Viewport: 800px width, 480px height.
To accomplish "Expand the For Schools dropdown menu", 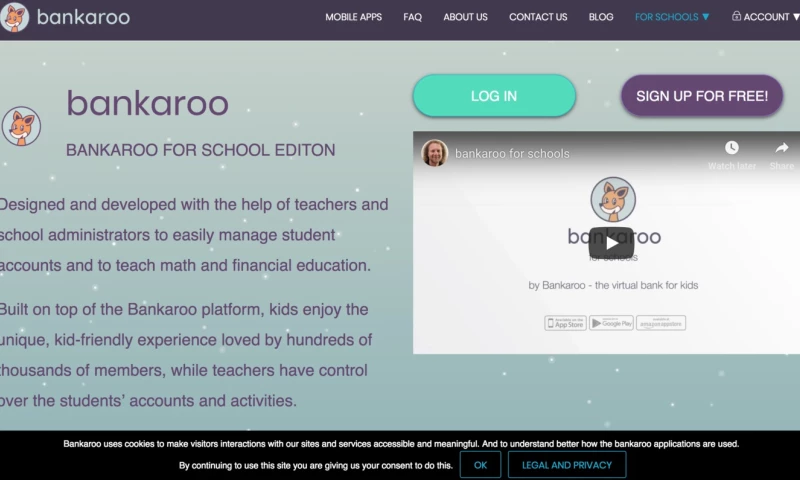I will click(x=672, y=17).
